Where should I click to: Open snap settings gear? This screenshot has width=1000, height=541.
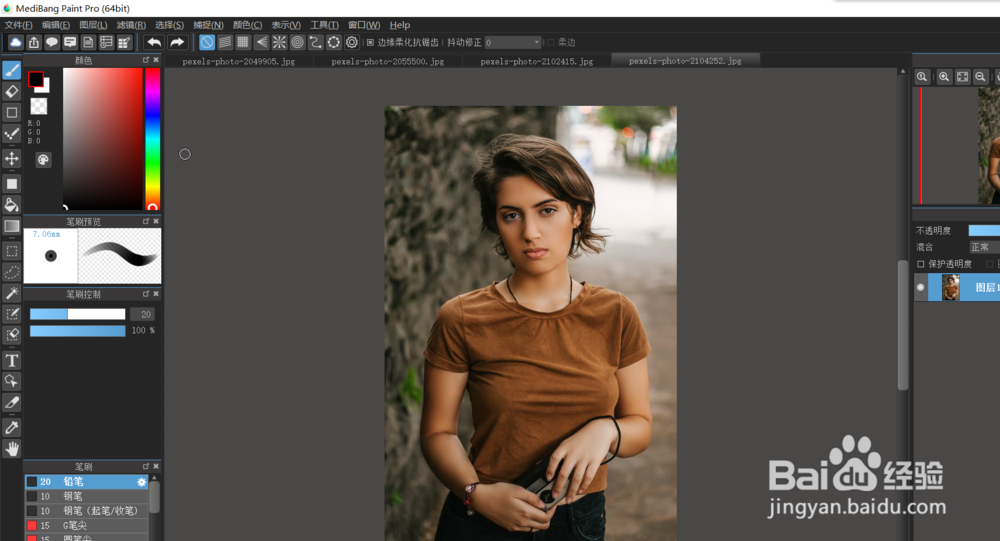pos(351,42)
